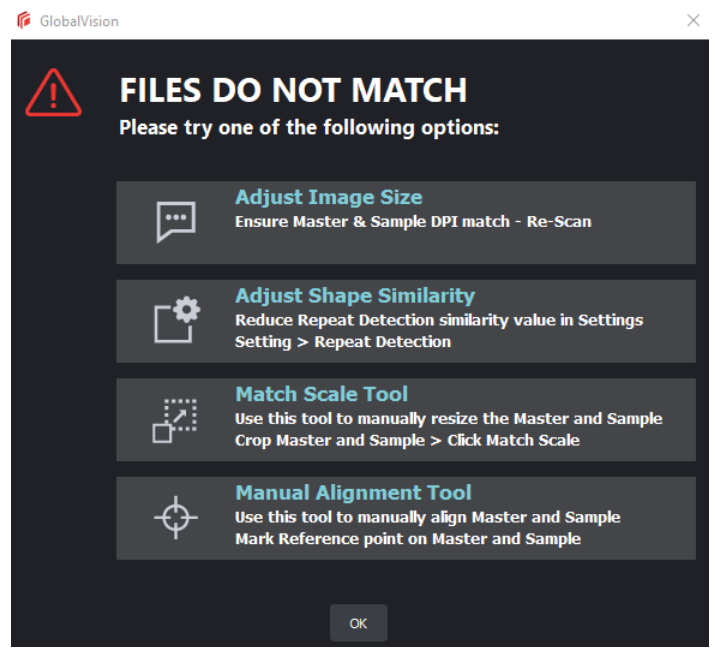Image resolution: width=715 pixels, height=656 pixels.
Task: Click the speech bubble Adjust Image Size icon
Action: 175,221
